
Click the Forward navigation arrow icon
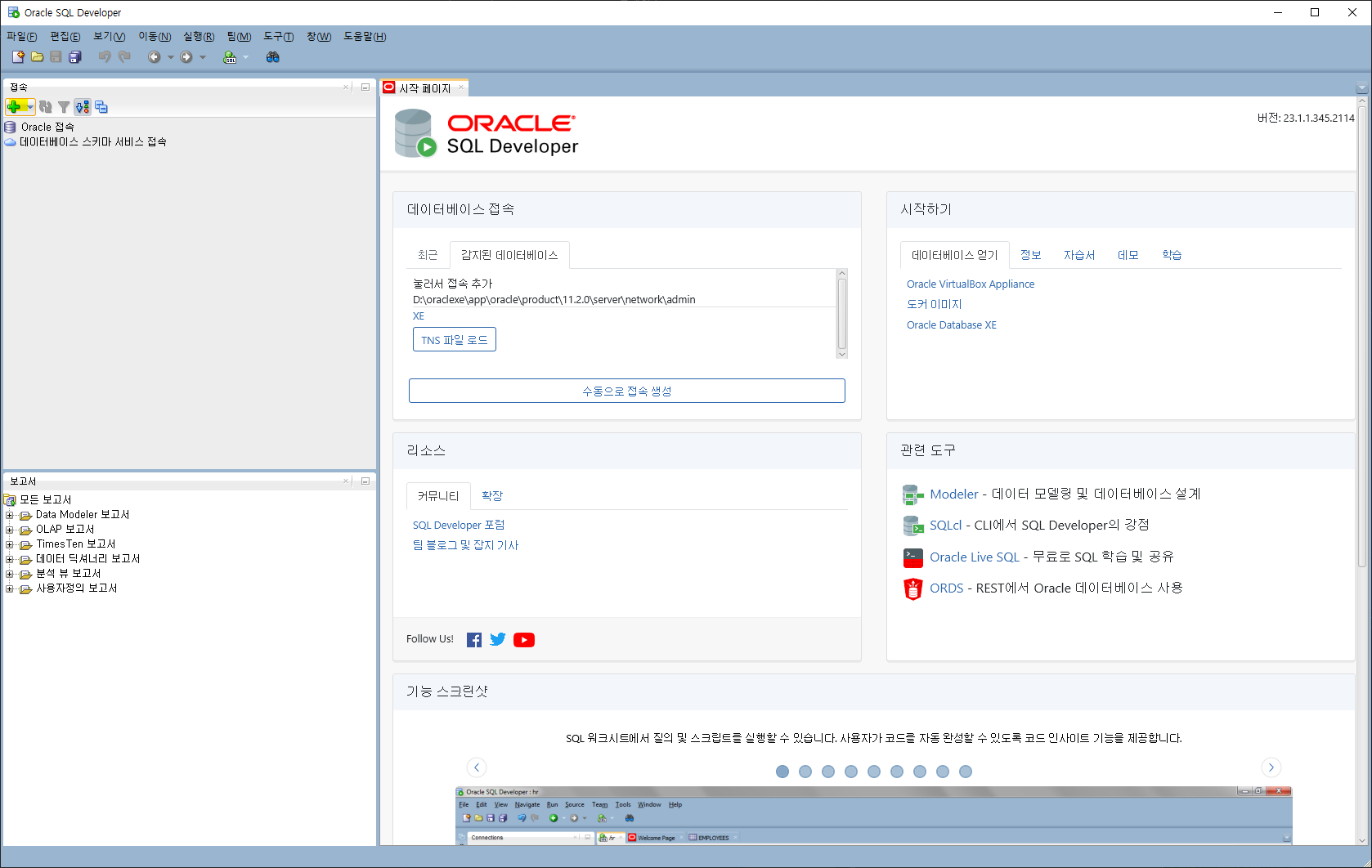click(x=186, y=57)
